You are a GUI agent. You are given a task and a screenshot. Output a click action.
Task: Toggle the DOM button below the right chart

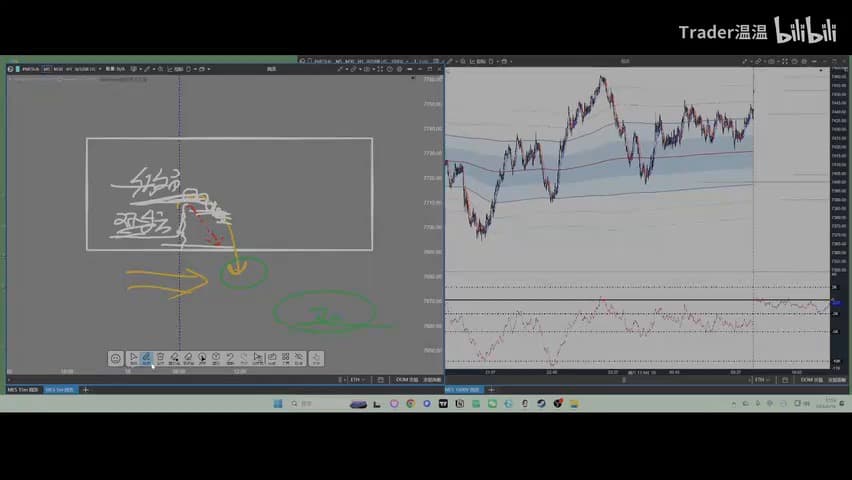pyautogui.click(x=812, y=379)
